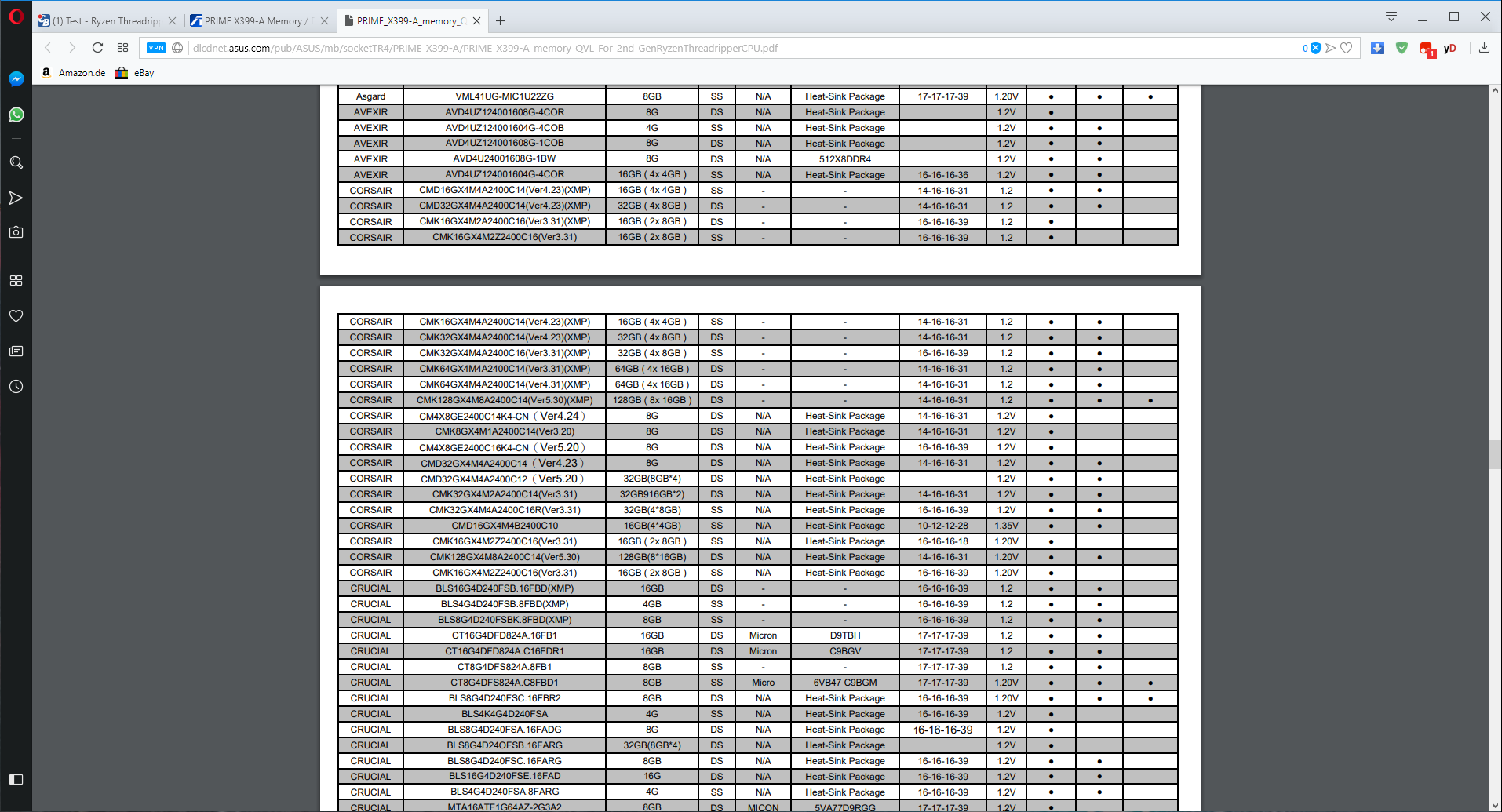Image resolution: width=1502 pixels, height=812 pixels.
Task: Open the Speed Dial start page button in the toolbar
Action: [122, 48]
